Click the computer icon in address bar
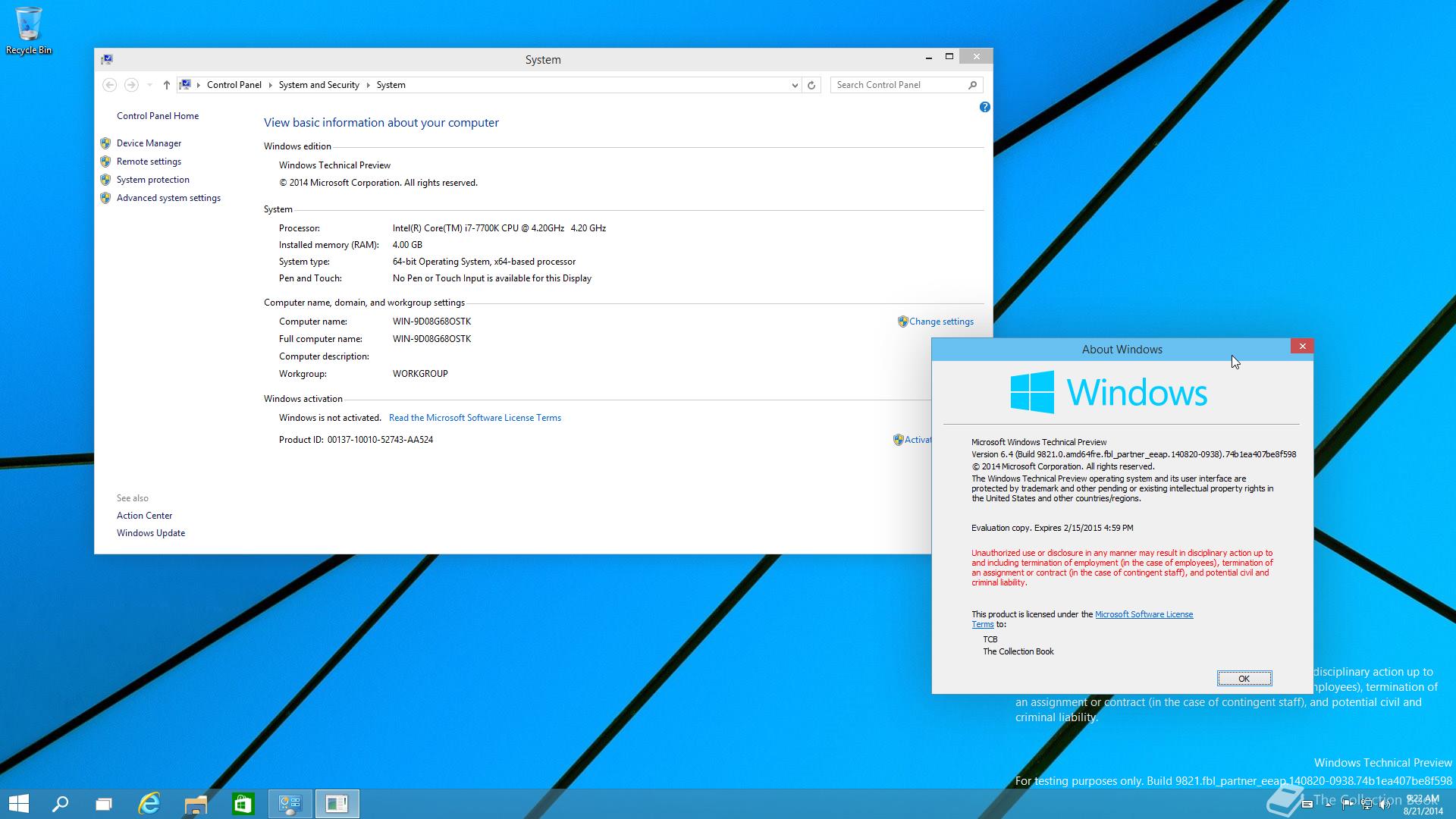1456x819 pixels. click(x=185, y=85)
